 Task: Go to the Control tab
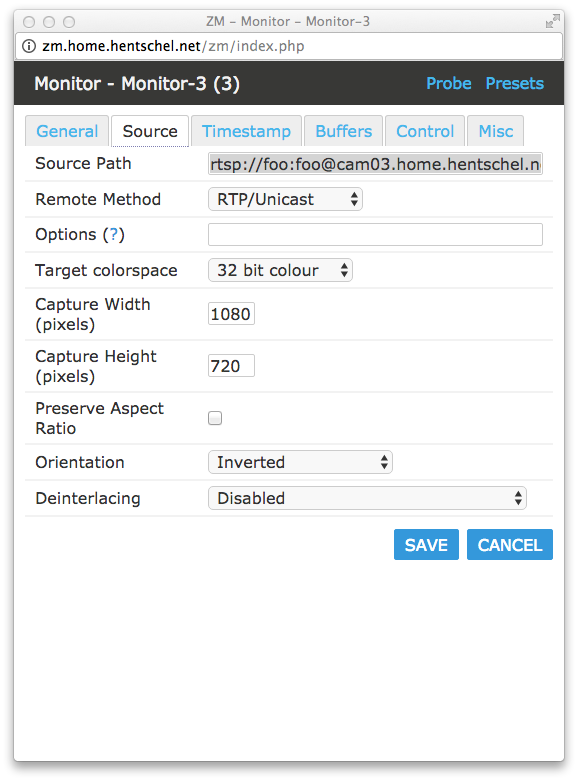[x=425, y=131]
